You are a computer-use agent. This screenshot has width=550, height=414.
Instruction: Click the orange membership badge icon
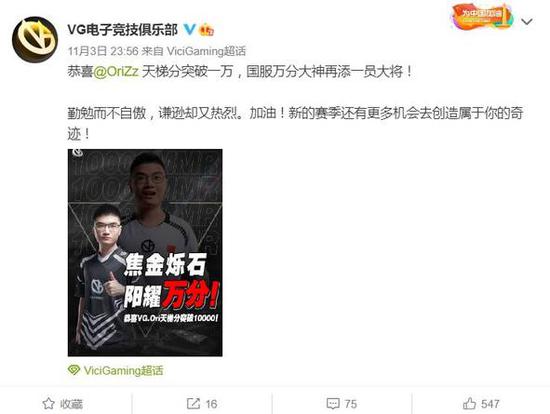point(207,30)
